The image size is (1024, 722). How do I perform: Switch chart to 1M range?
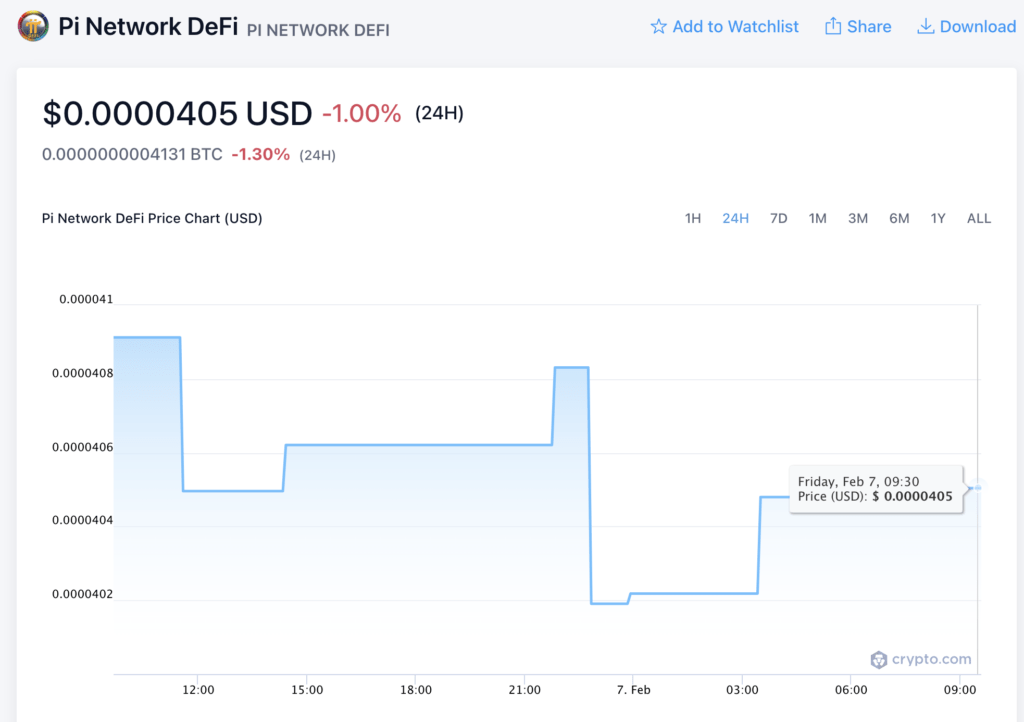point(818,219)
